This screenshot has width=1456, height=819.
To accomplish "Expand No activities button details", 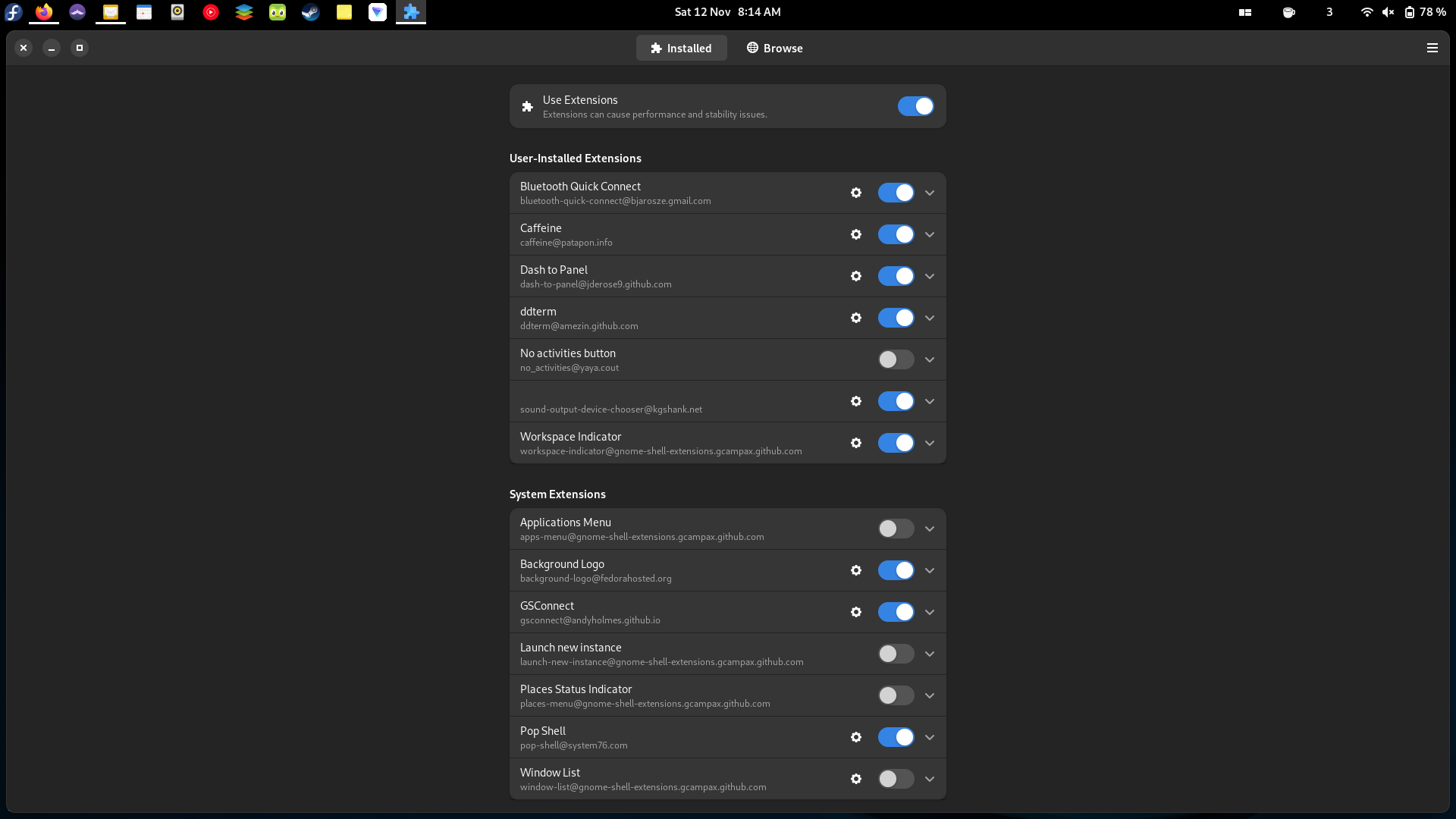I will (x=930, y=359).
